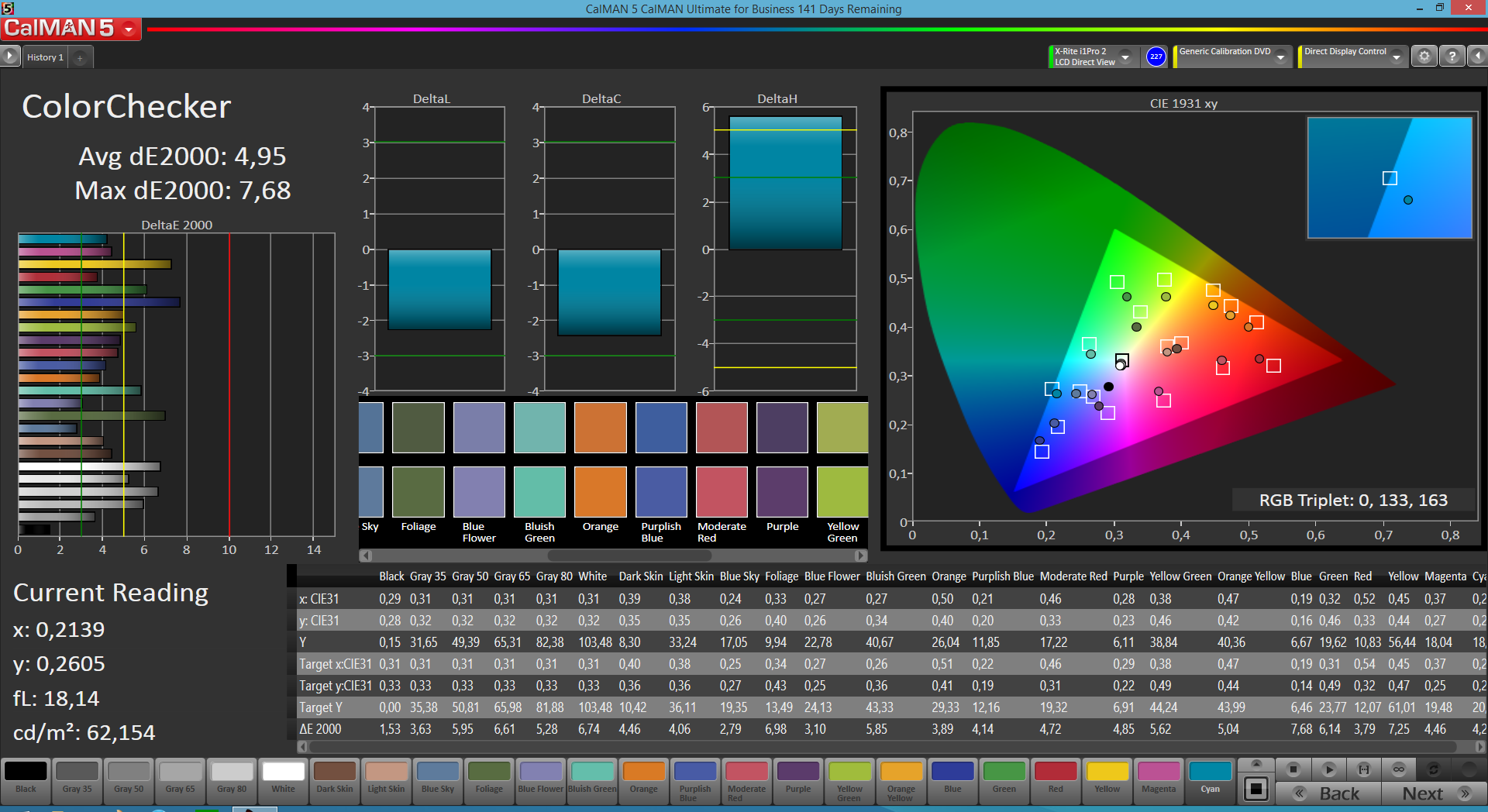This screenshot has width=1488, height=812.
Task: Start continuous reading with infinity icon
Action: tap(1399, 769)
